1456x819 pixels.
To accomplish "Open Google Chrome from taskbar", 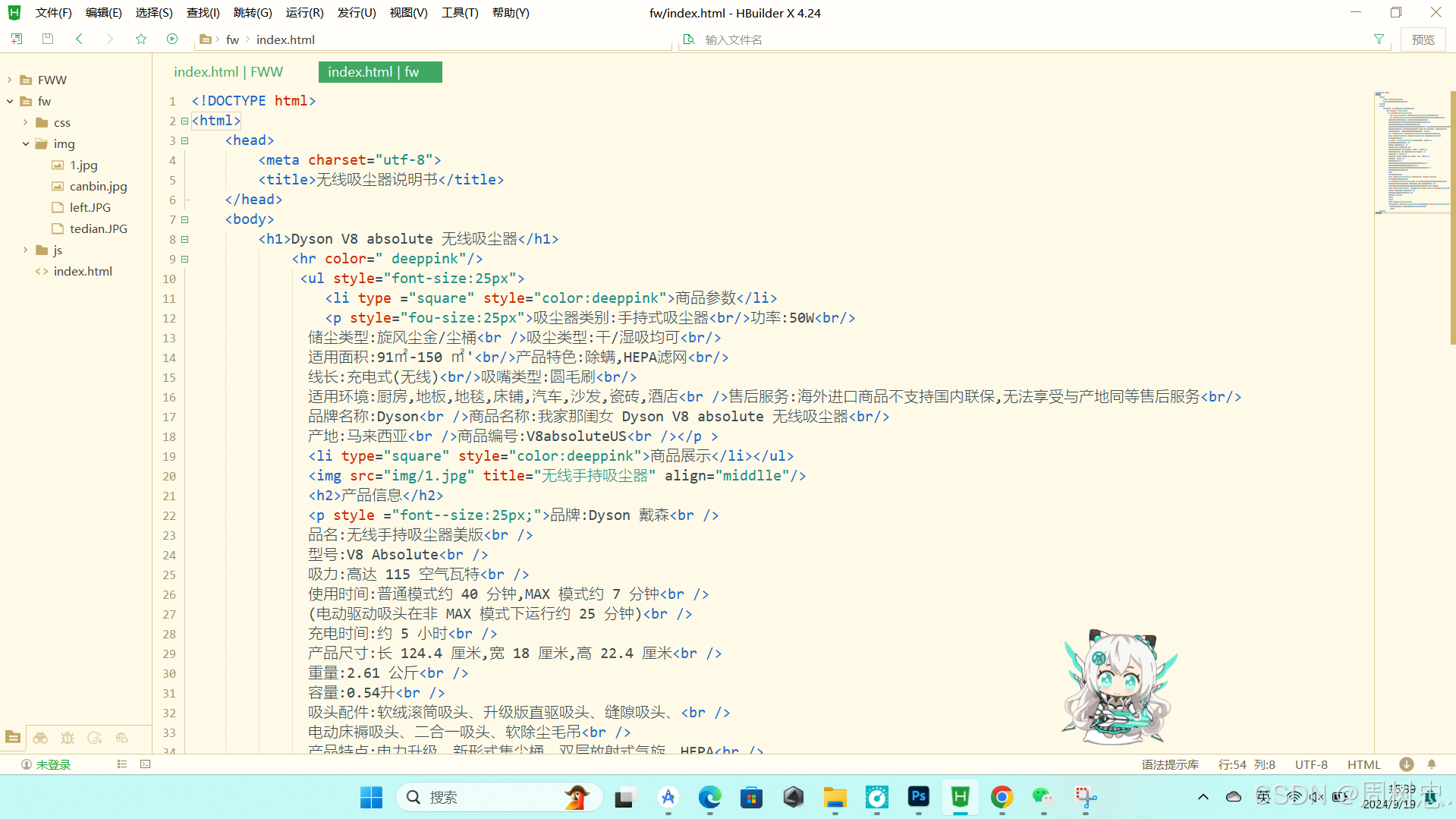I will pyautogui.click(x=1002, y=797).
